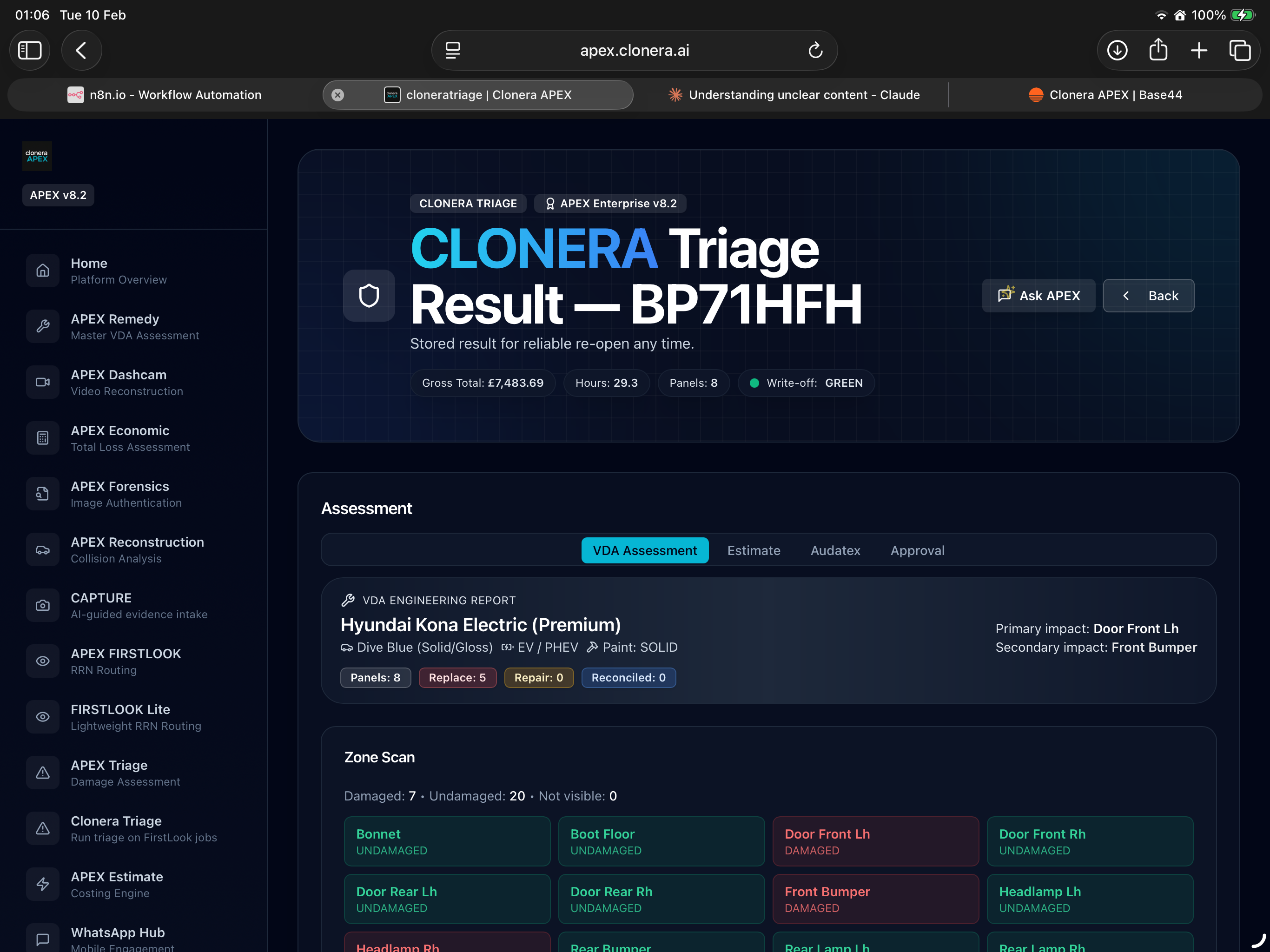Click the Boot Floor zone card
Viewport: 1270px width, 952px height.
click(x=661, y=841)
